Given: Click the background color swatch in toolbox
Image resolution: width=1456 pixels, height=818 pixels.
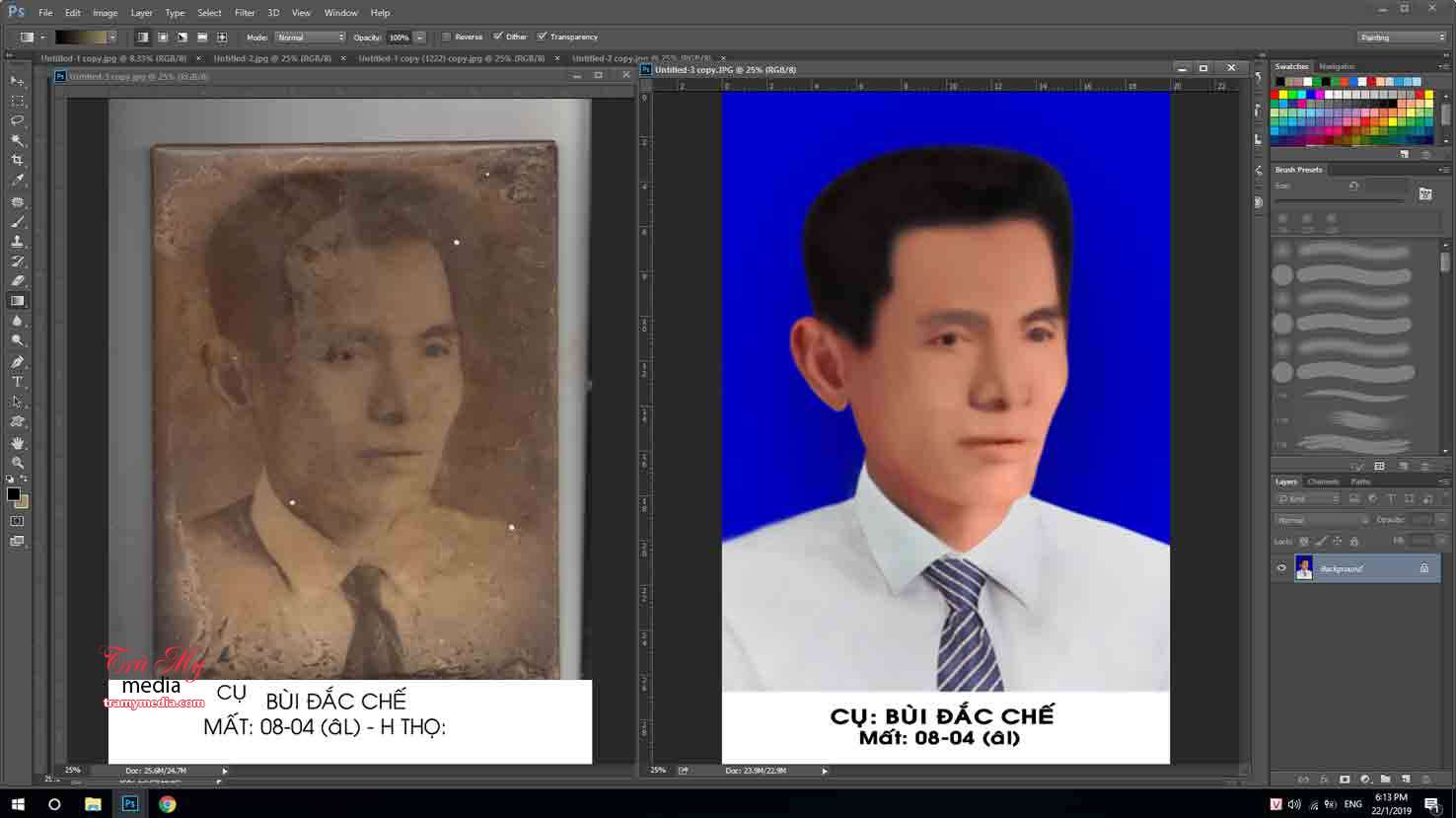Looking at the screenshot, I should (22, 501).
